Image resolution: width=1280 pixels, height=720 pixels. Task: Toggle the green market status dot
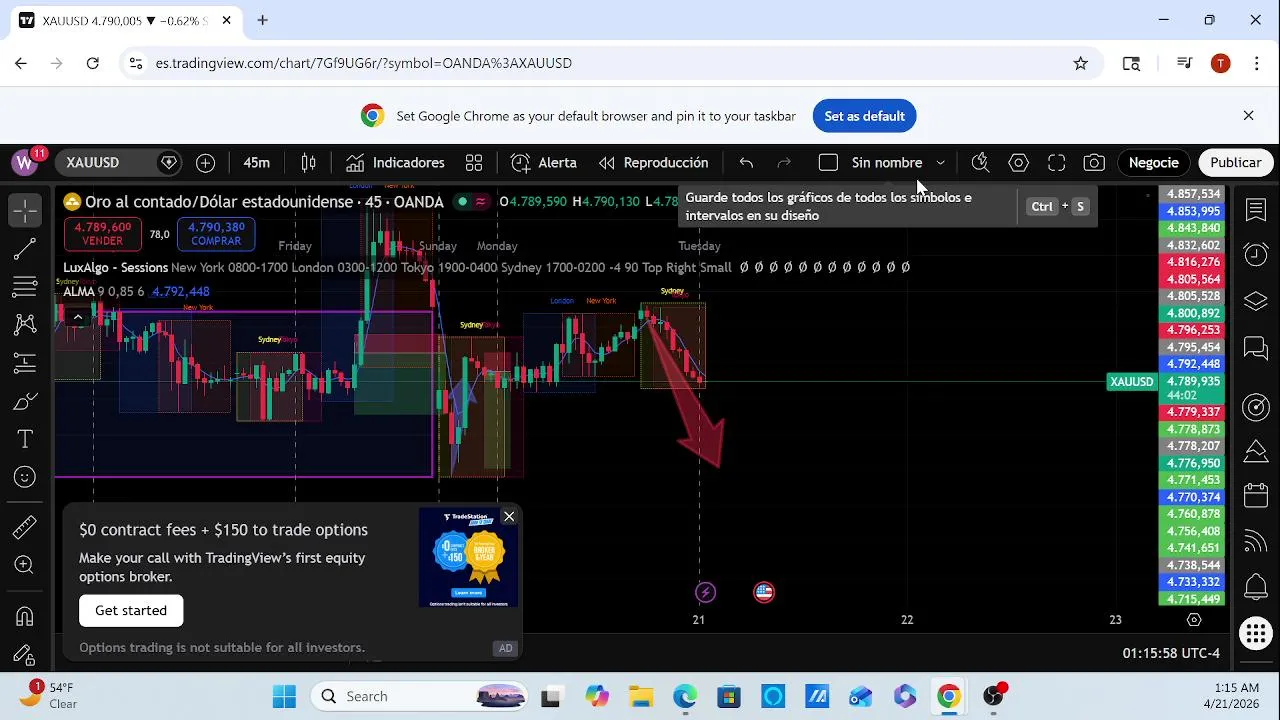click(x=462, y=202)
